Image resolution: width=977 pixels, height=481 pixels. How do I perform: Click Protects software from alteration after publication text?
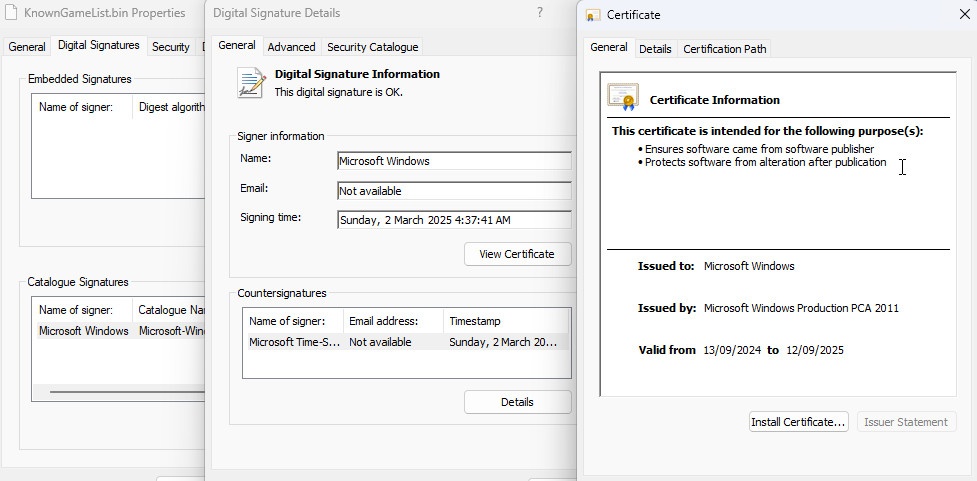[x=765, y=162]
